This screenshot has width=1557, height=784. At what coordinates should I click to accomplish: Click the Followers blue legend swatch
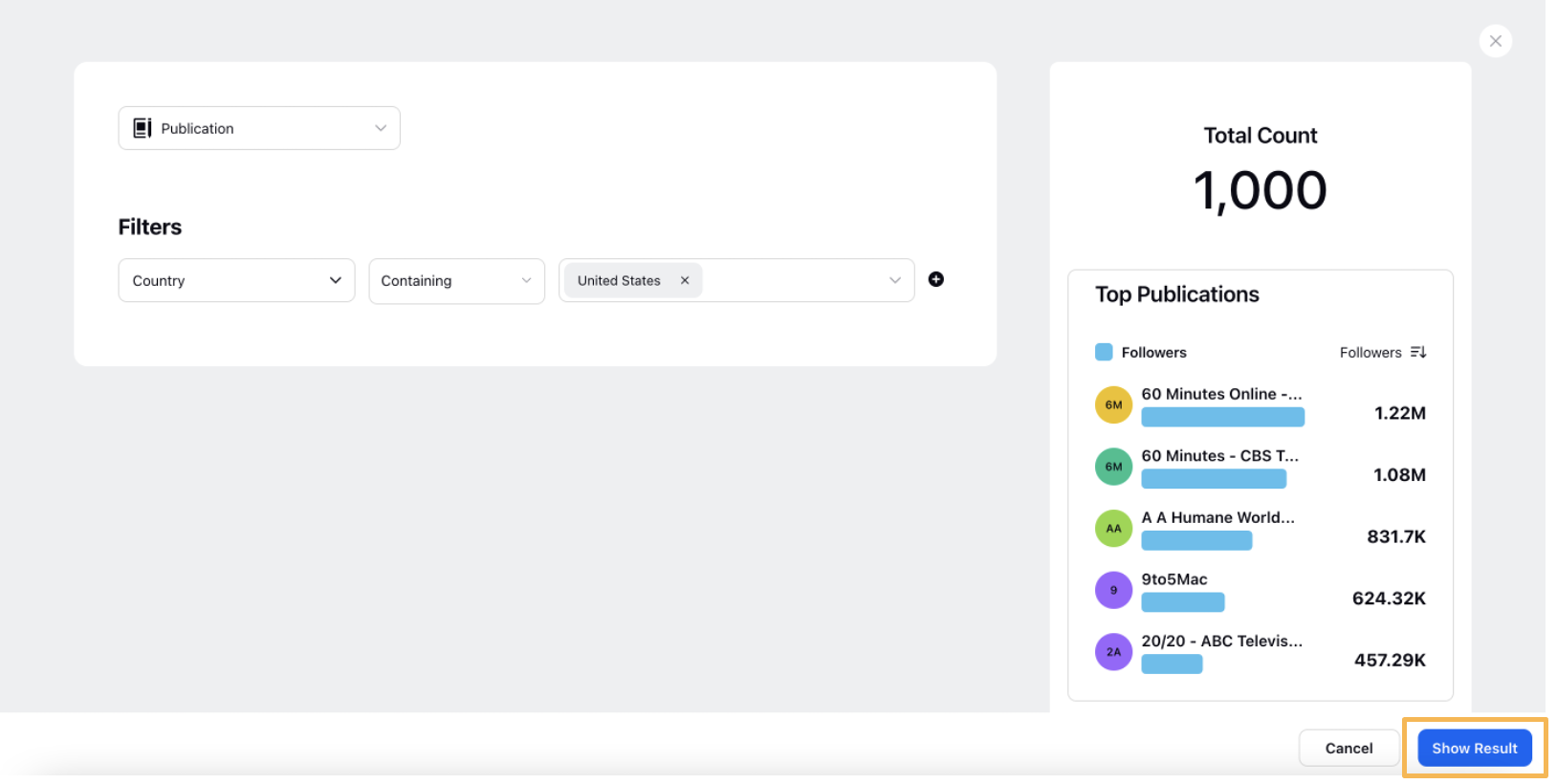coord(1104,352)
